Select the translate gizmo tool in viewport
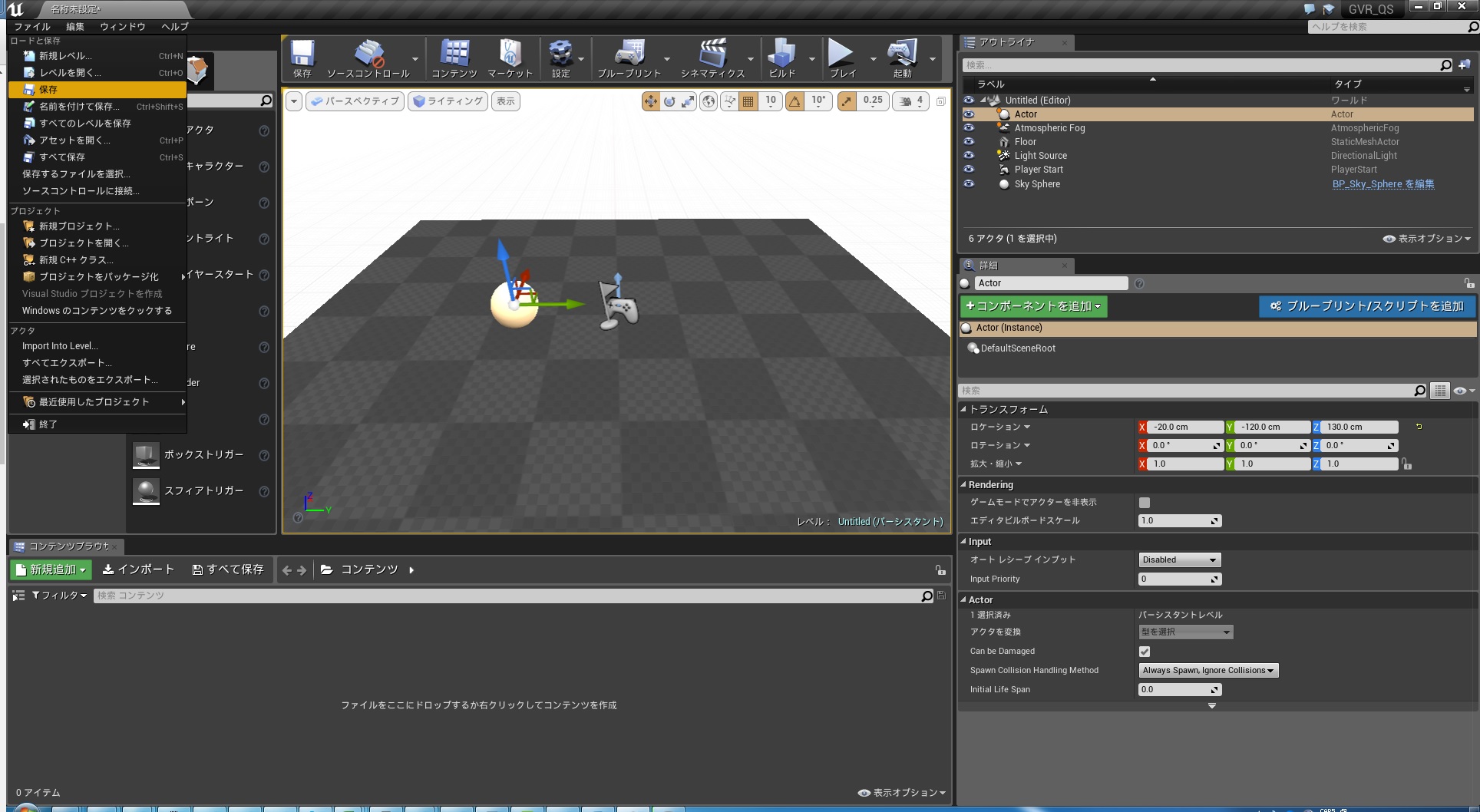Screen dimensions: 1480x812 click(x=651, y=101)
